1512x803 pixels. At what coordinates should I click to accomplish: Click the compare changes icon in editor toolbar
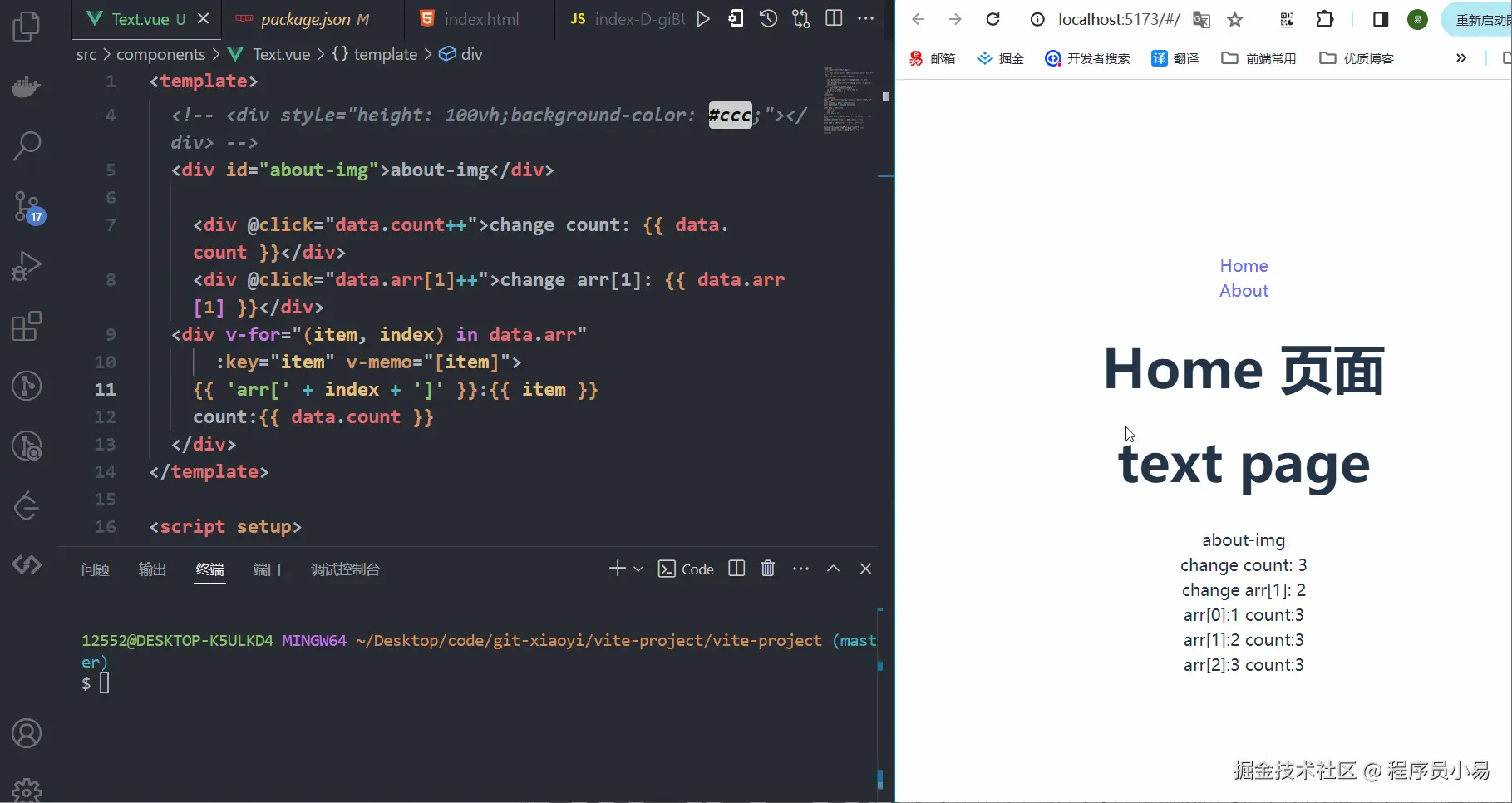[x=801, y=19]
